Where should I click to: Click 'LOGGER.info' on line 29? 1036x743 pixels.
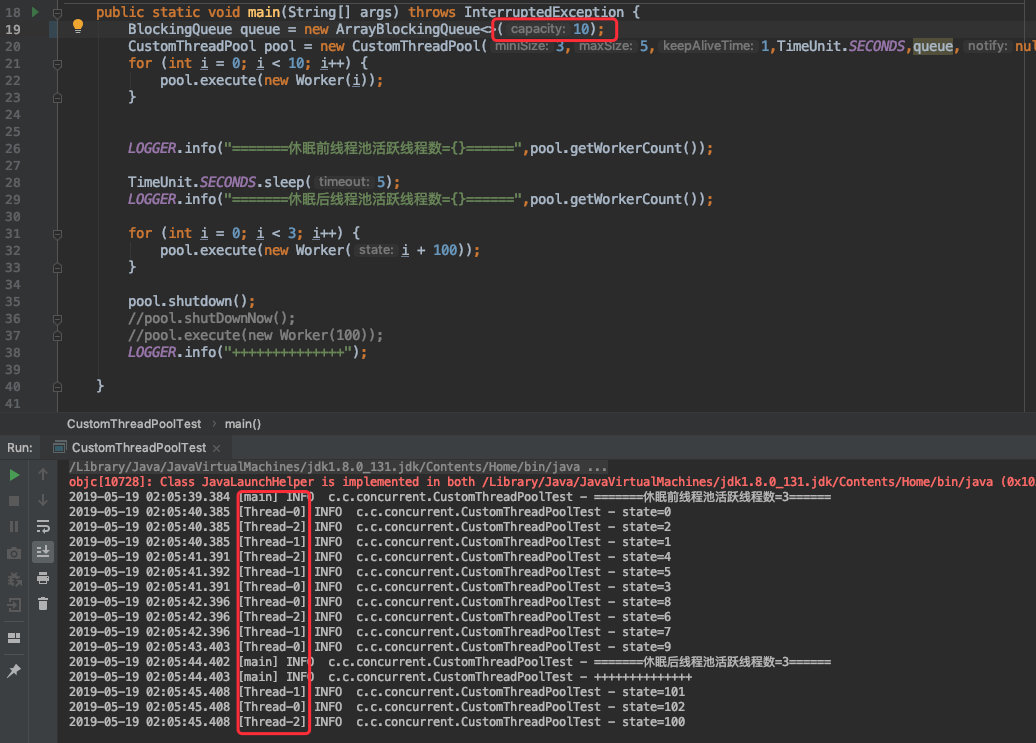[x=172, y=199]
